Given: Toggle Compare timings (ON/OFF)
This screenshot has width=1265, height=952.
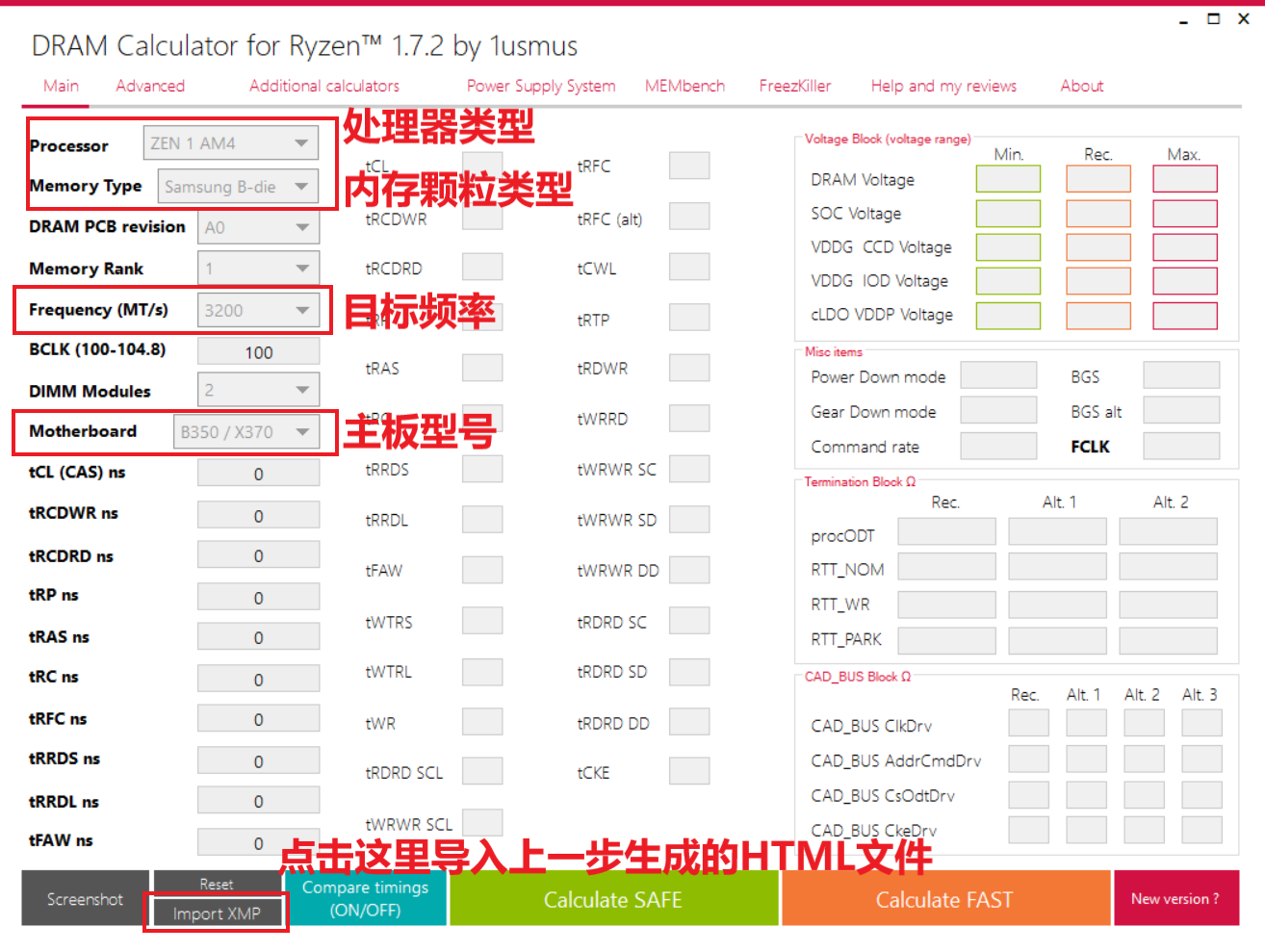Looking at the screenshot, I should click(366, 898).
